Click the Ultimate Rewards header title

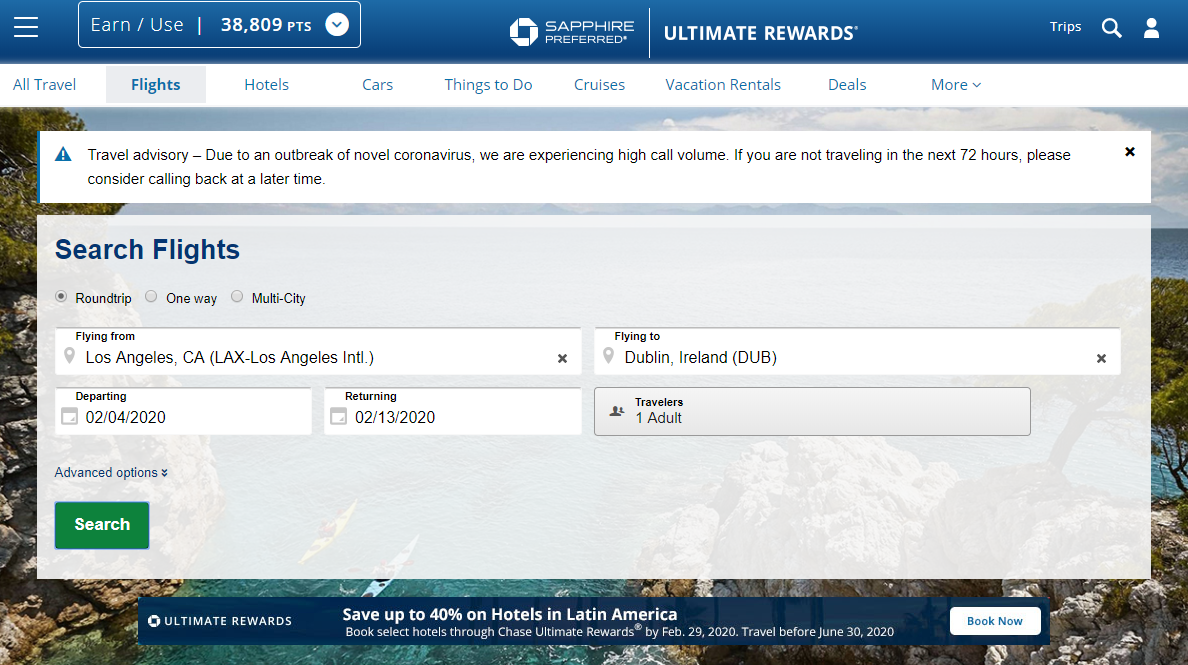[761, 33]
